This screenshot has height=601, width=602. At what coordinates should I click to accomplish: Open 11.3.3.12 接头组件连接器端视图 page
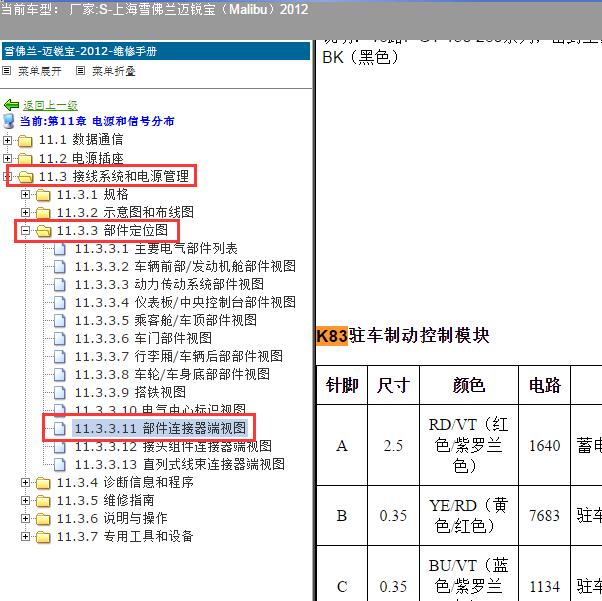(x=173, y=446)
